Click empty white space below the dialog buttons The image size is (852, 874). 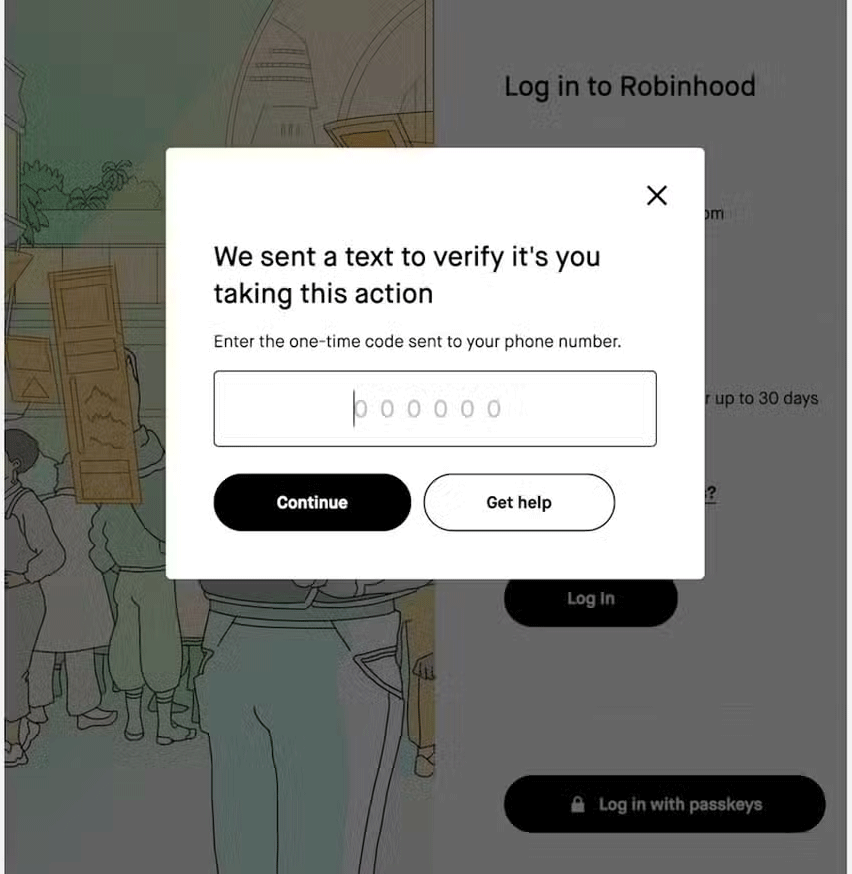pyautogui.click(x=435, y=555)
